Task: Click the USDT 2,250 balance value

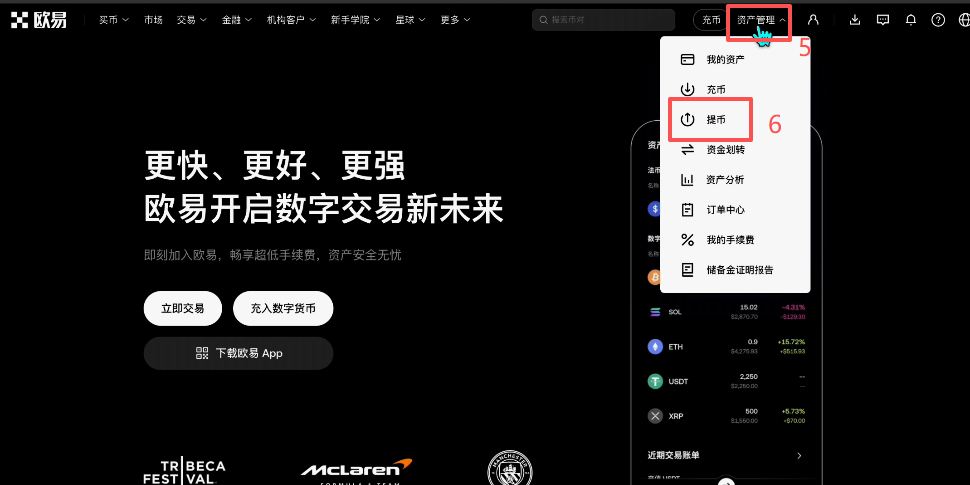Action: click(x=749, y=377)
